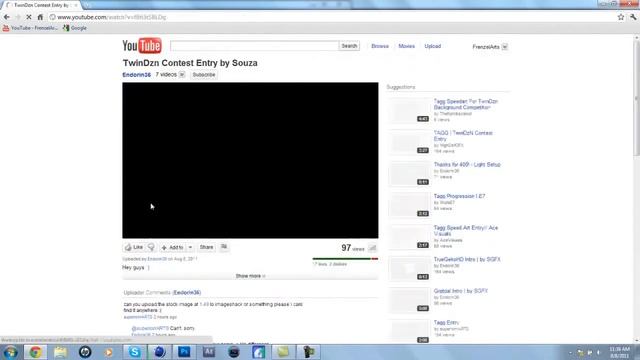This screenshot has height=360, width=640.
Task: Click the browser Forward arrow
Action: (18, 17)
